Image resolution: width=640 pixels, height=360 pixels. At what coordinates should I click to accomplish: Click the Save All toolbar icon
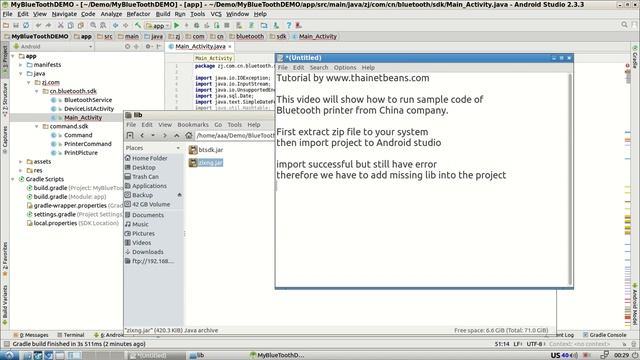(x=16, y=25)
